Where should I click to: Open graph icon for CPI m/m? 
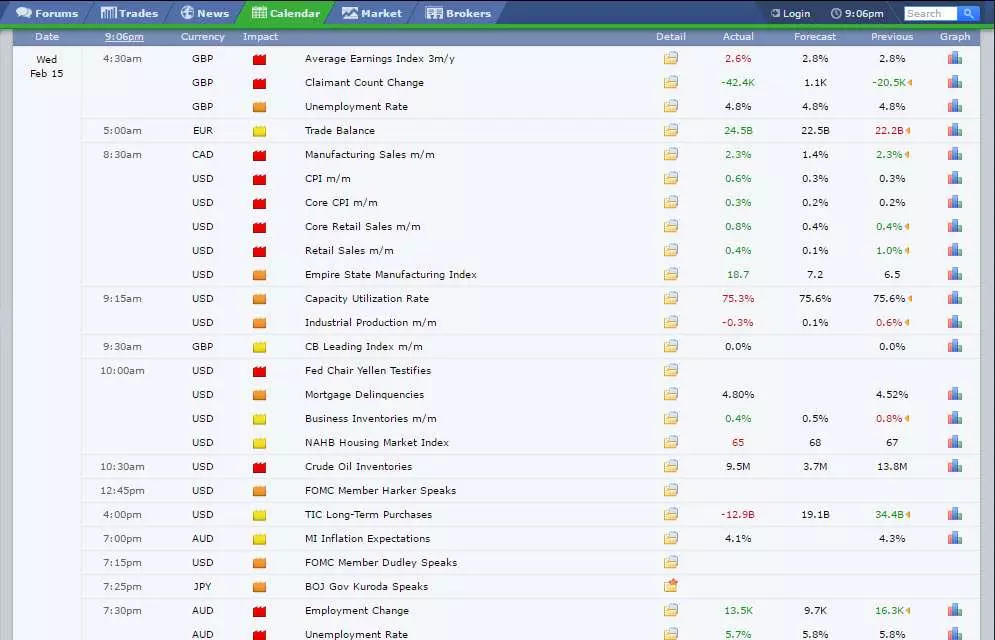(x=955, y=178)
